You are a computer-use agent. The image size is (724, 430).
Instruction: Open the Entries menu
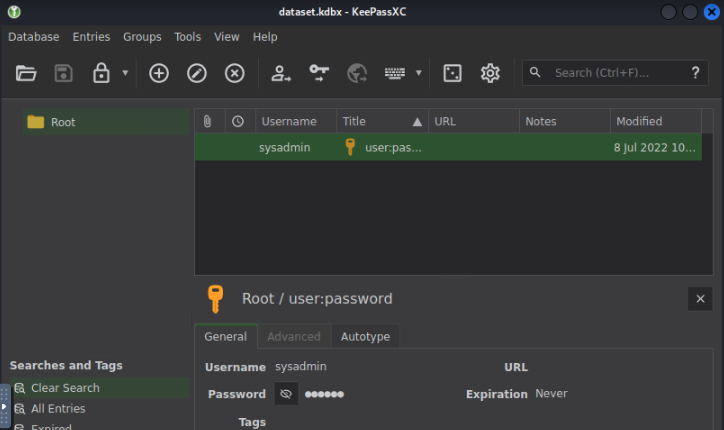91,37
